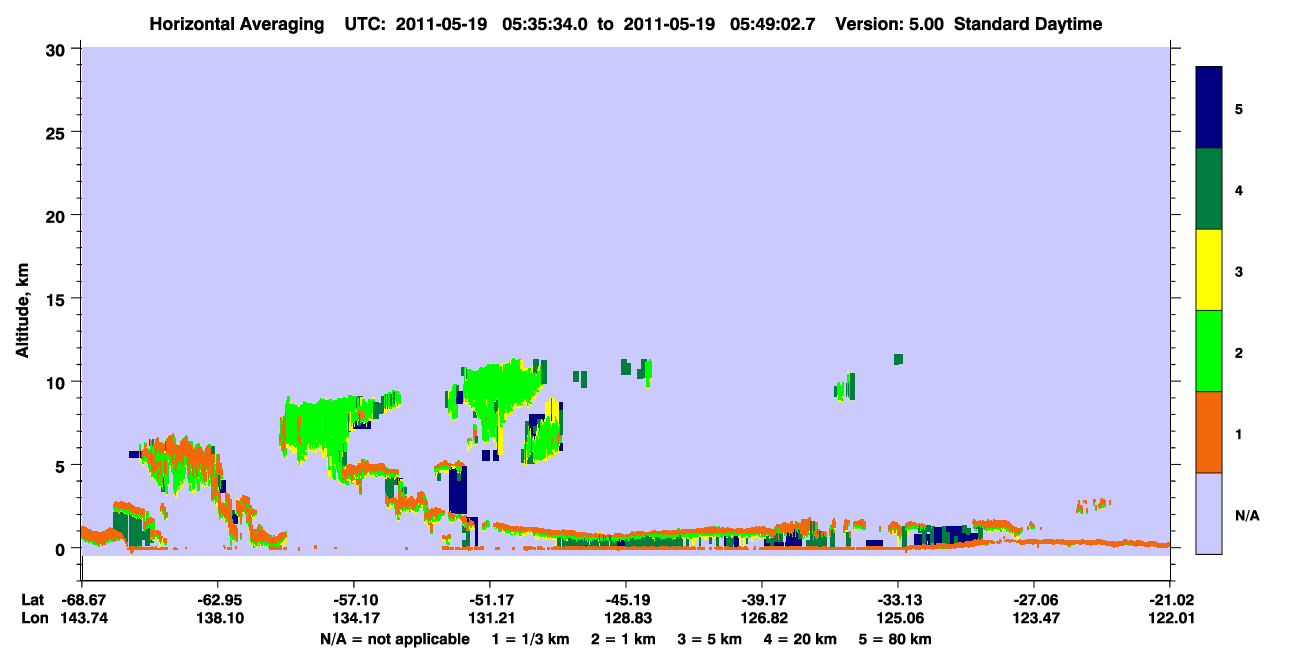The height and width of the screenshot is (667, 1300).
Task: Click the dark green colorbar segment labeled 4
Action: 1209,189
